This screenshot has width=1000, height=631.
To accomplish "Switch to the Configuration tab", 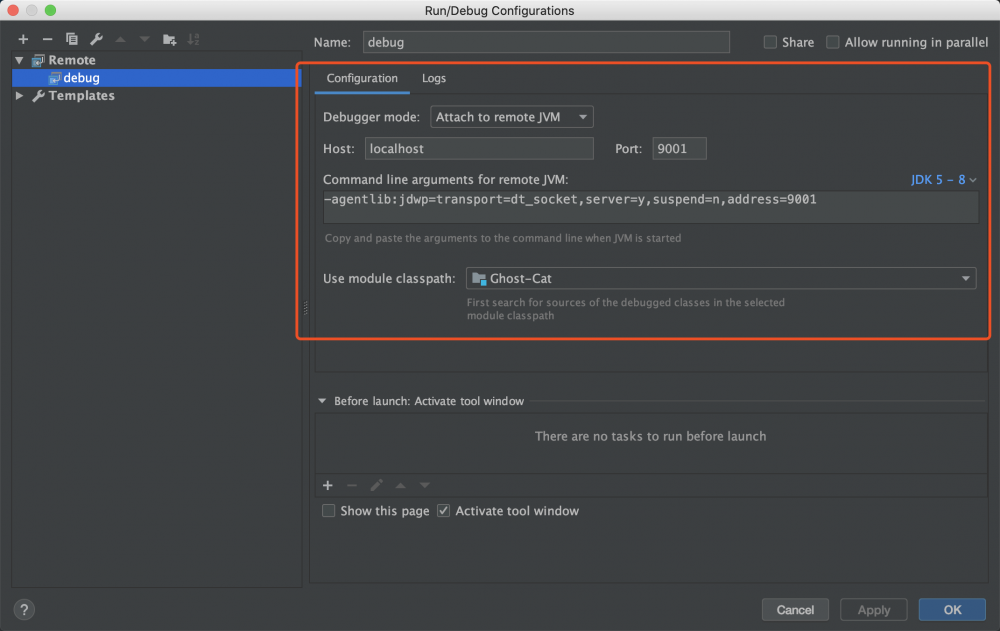I will pos(362,78).
